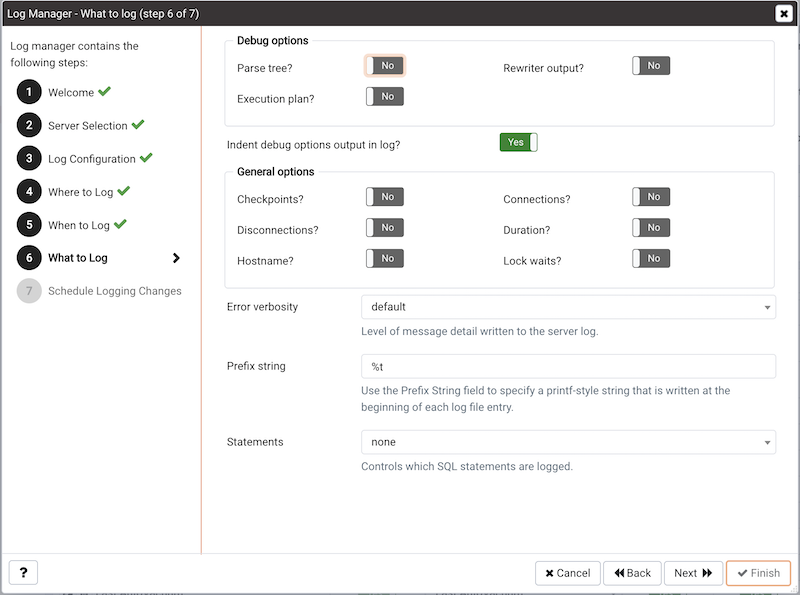The width and height of the screenshot is (800, 595).
Task: Cancel the Log Manager wizard
Action: coord(567,573)
